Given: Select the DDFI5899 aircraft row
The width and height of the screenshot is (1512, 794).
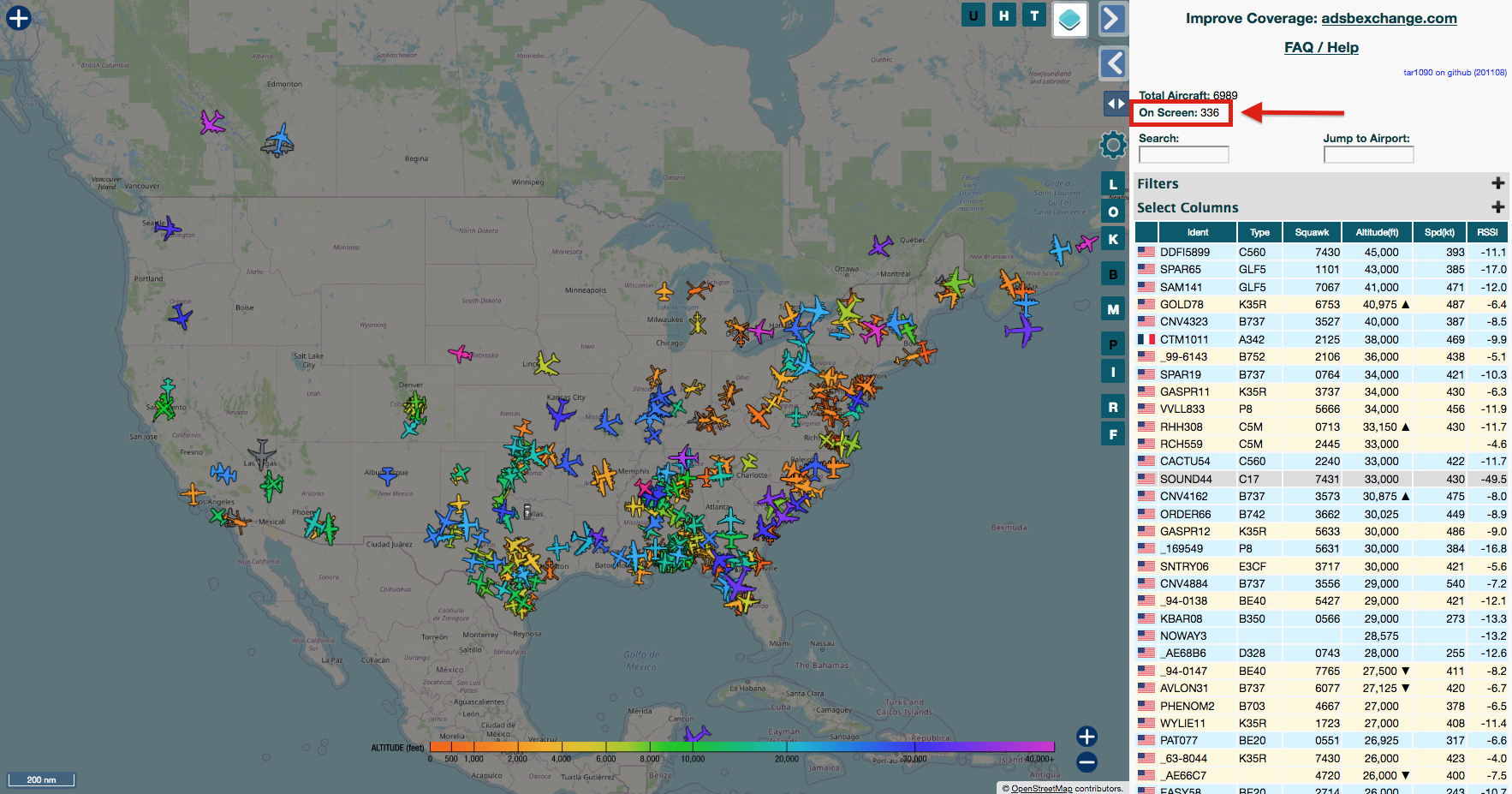Looking at the screenshot, I should 1321,253.
